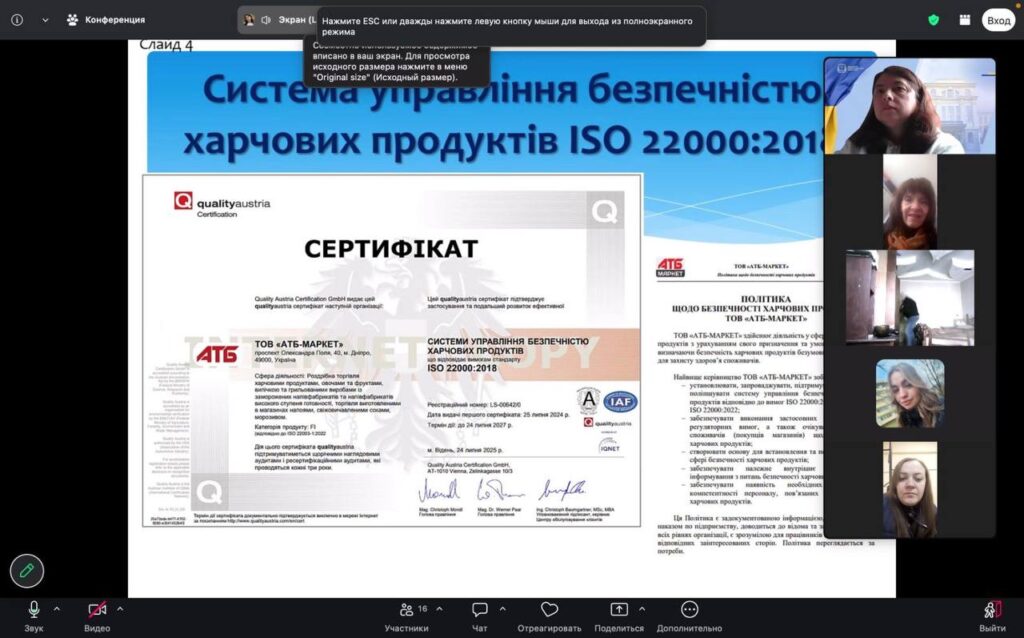This screenshot has height=638, width=1024.
Task: Click the Отреагировать heart reaction icon
Action: click(x=549, y=611)
